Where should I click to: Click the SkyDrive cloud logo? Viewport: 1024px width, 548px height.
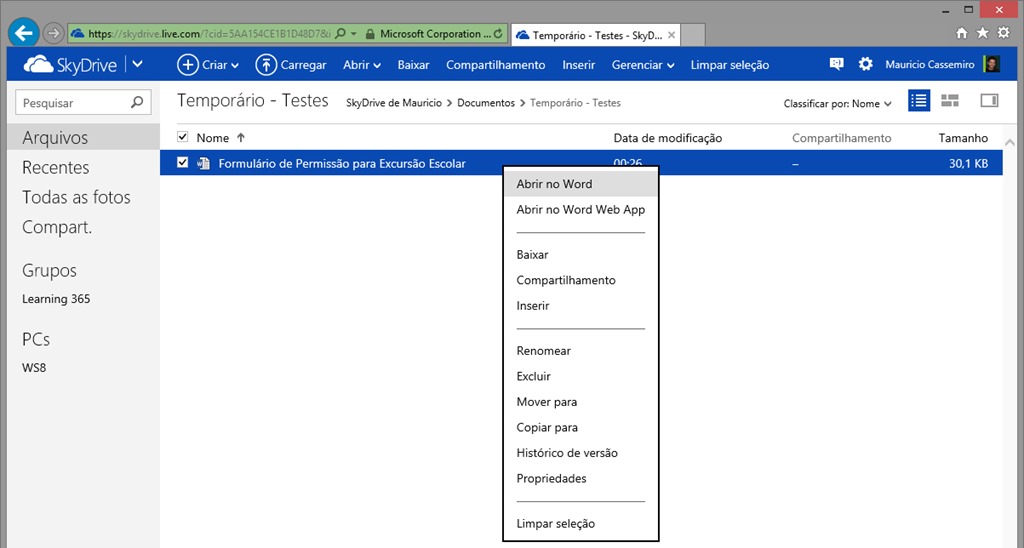(39, 65)
